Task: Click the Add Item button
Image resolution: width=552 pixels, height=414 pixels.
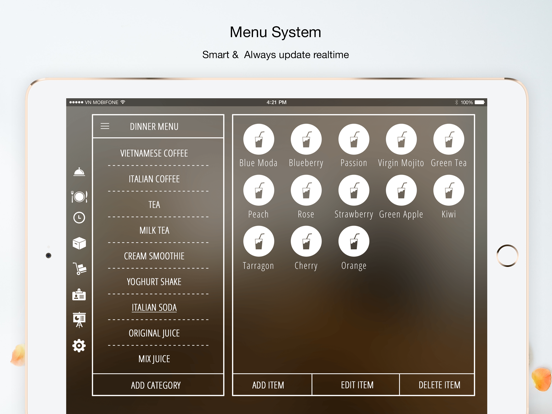Action: (272, 385)
